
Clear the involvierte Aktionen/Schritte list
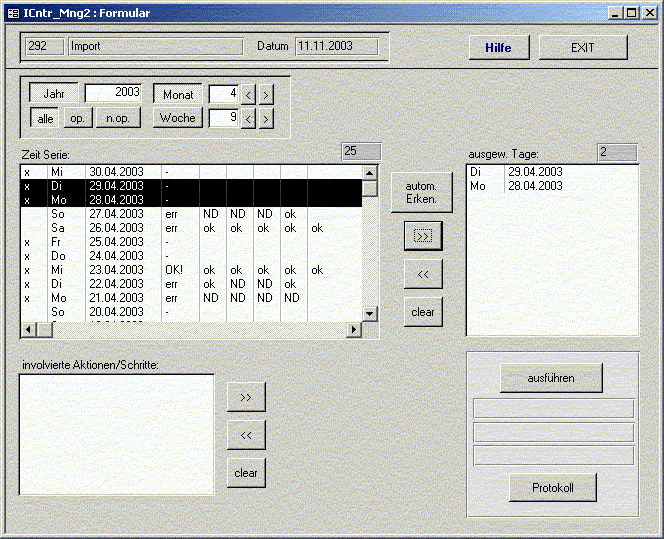[x=246, y=473]
